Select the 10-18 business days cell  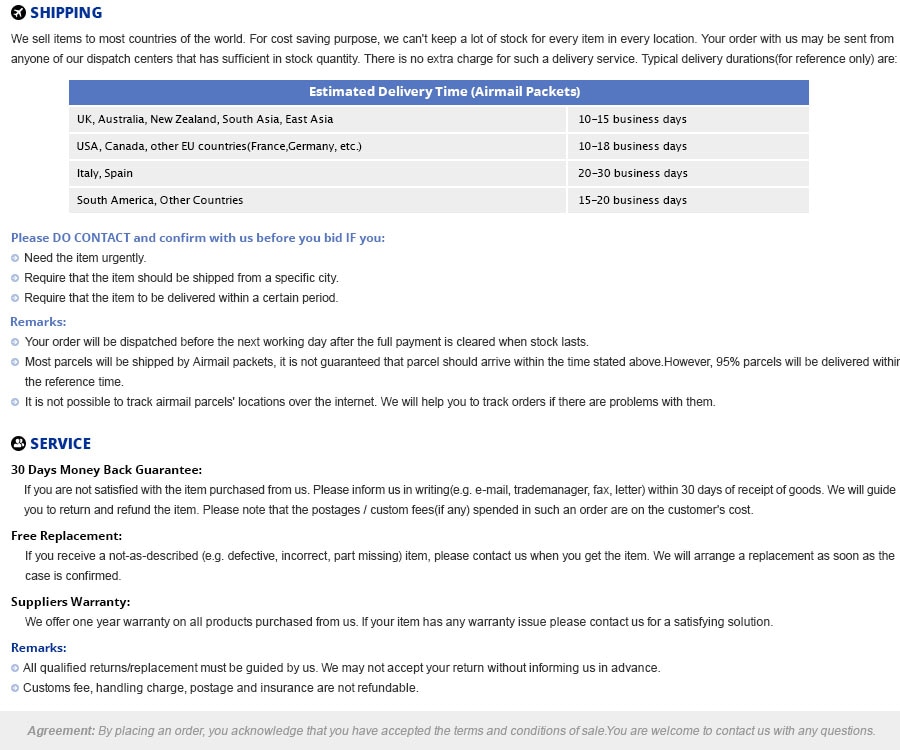coord(688,146)
